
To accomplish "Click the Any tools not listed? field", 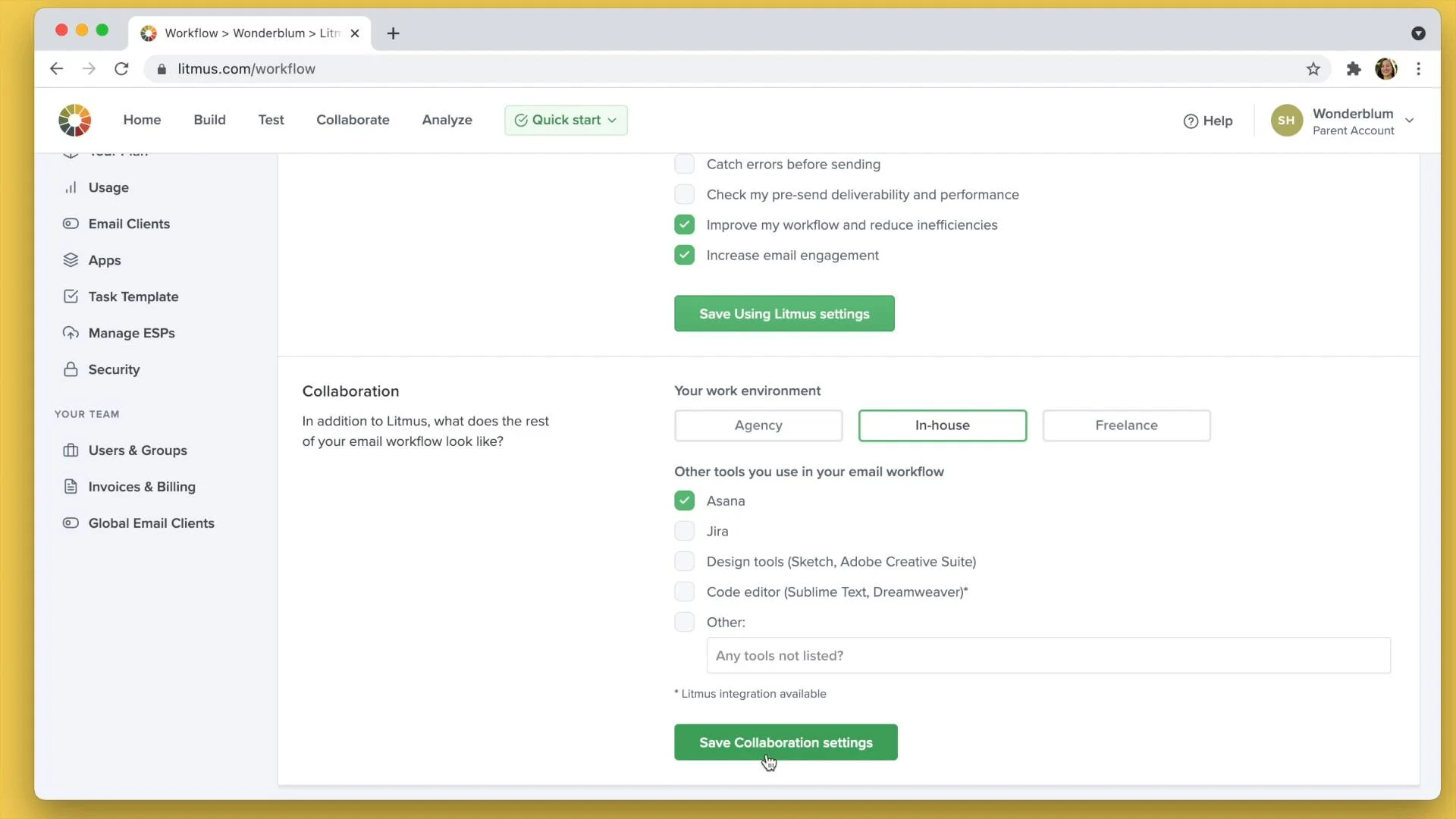I will 1049,656.
